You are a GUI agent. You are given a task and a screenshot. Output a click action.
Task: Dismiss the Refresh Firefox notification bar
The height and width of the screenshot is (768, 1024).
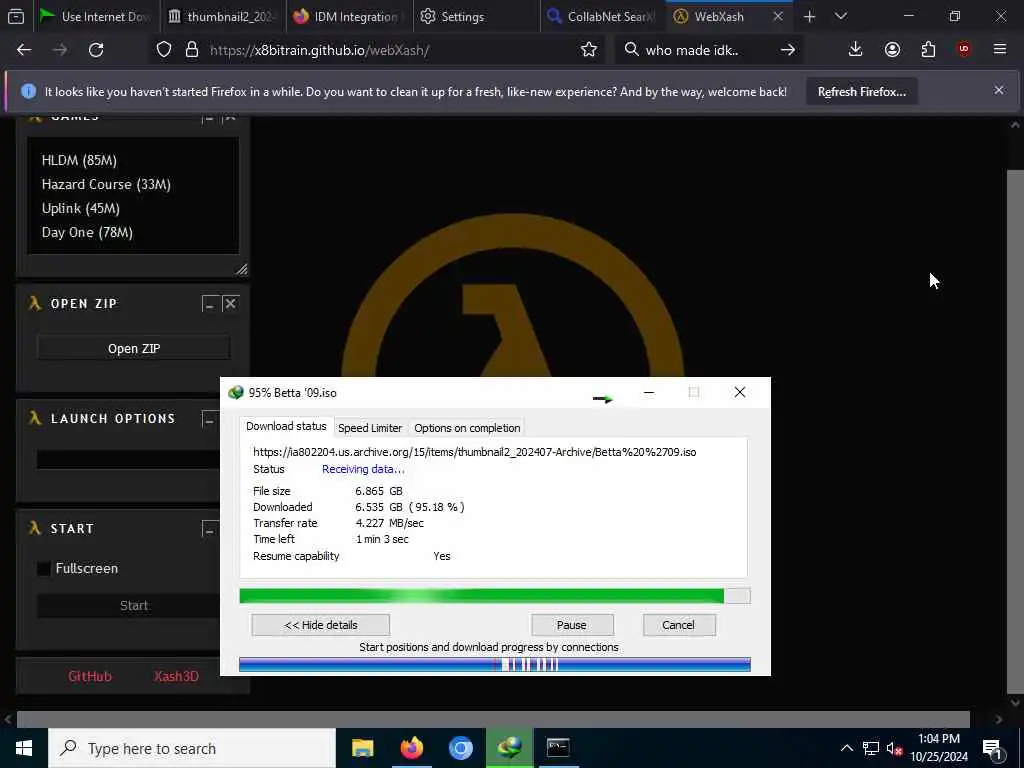(x=999, y=91)
